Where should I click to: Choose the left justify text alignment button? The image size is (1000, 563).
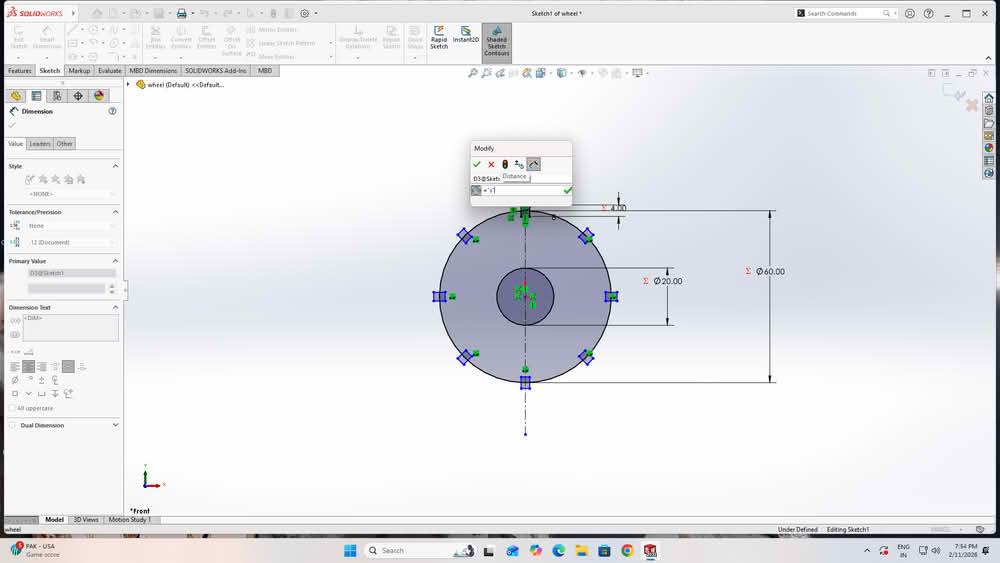pyautogui.click(x=15, y=367)
